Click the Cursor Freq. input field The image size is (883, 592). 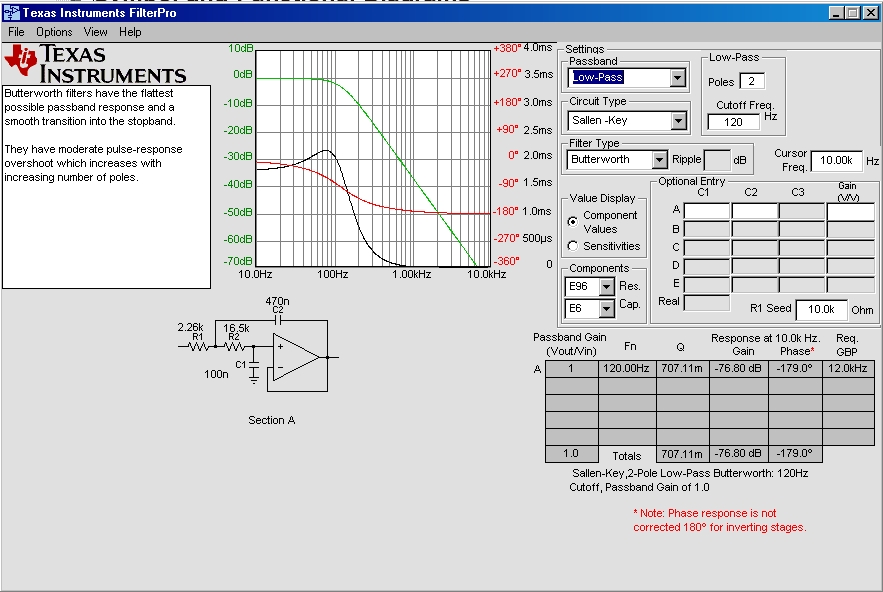coord(836,161)
